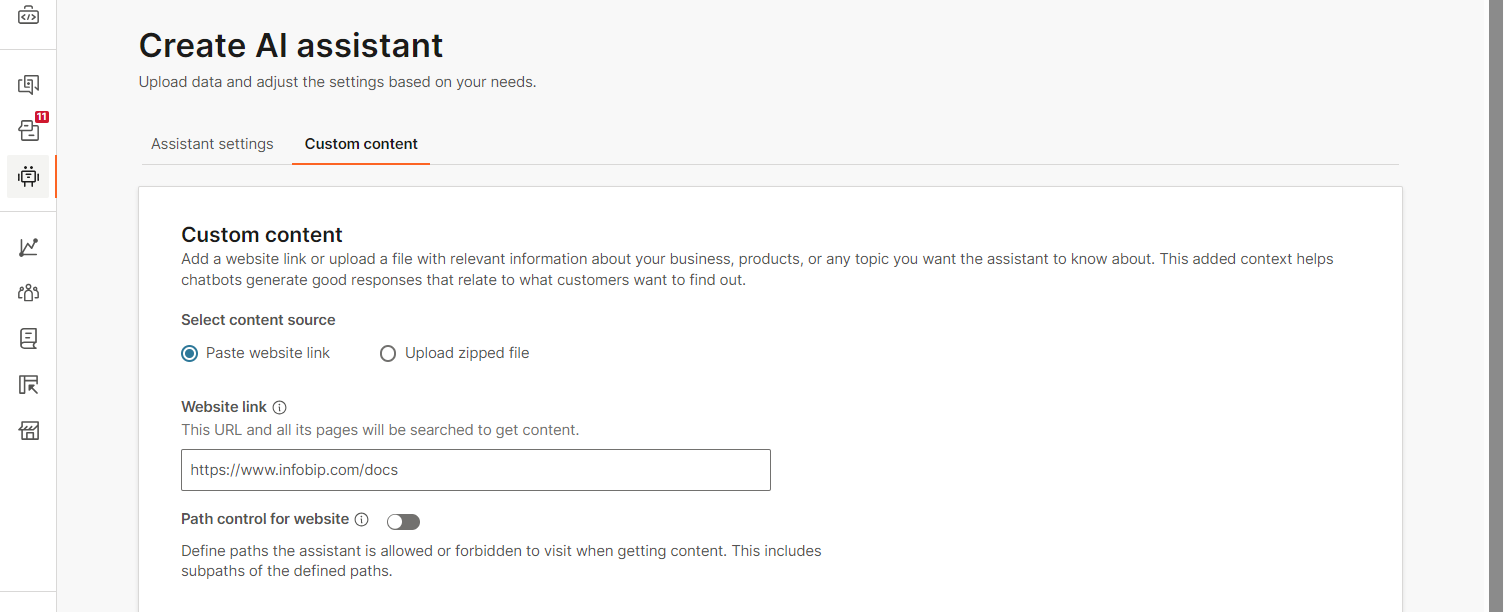Open the storefront exchange sidebar icon
This screenshot has width=1504, height=612.
click(28, 431)
